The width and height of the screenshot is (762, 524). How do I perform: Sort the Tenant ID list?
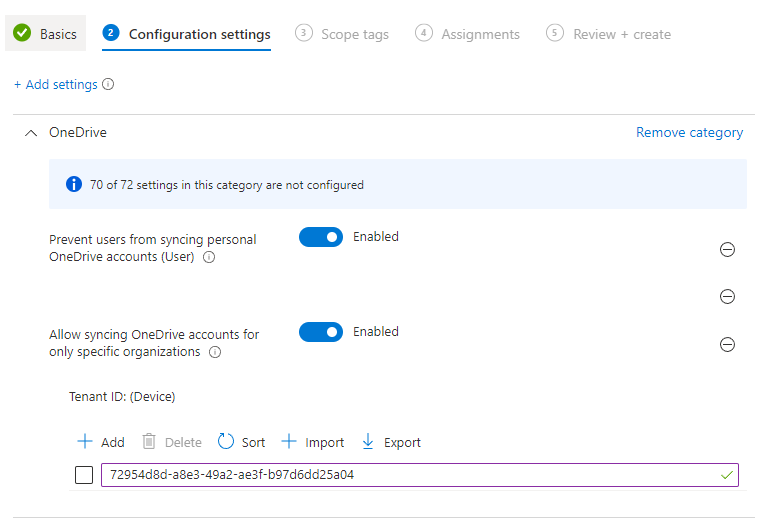(241, 442)
